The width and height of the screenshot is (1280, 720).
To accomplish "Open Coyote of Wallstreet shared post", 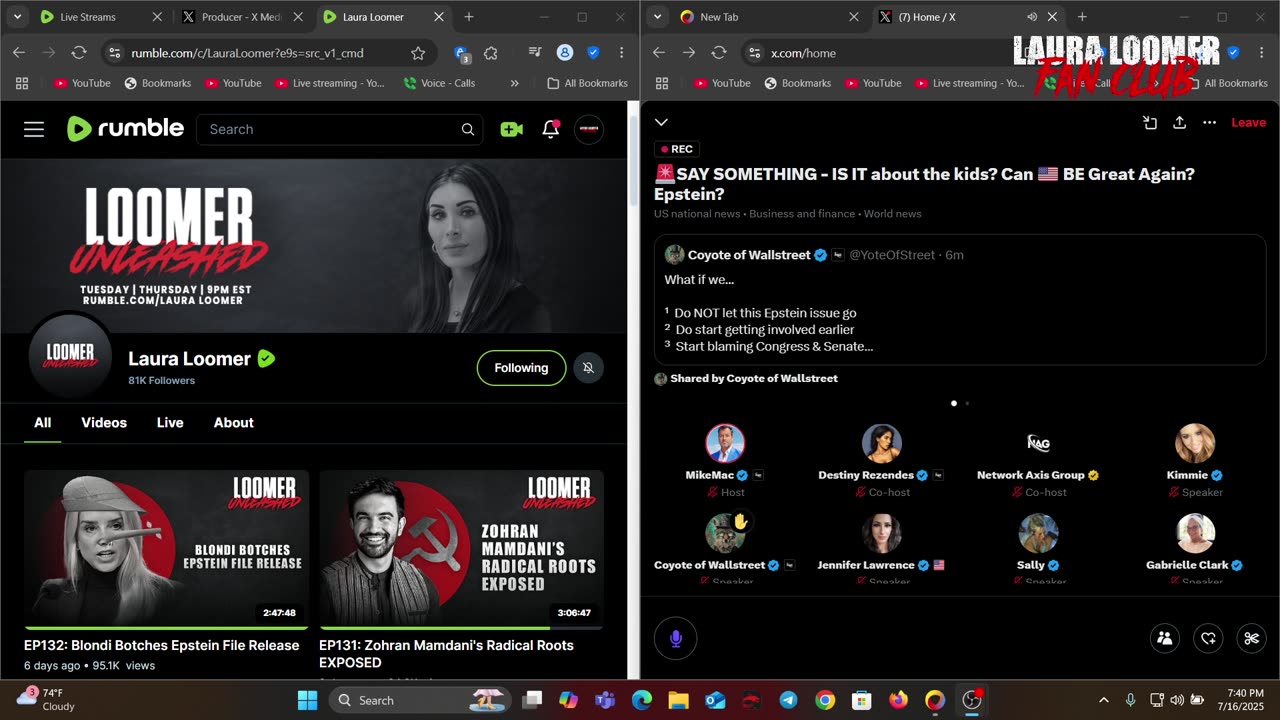I will [960, 299].
